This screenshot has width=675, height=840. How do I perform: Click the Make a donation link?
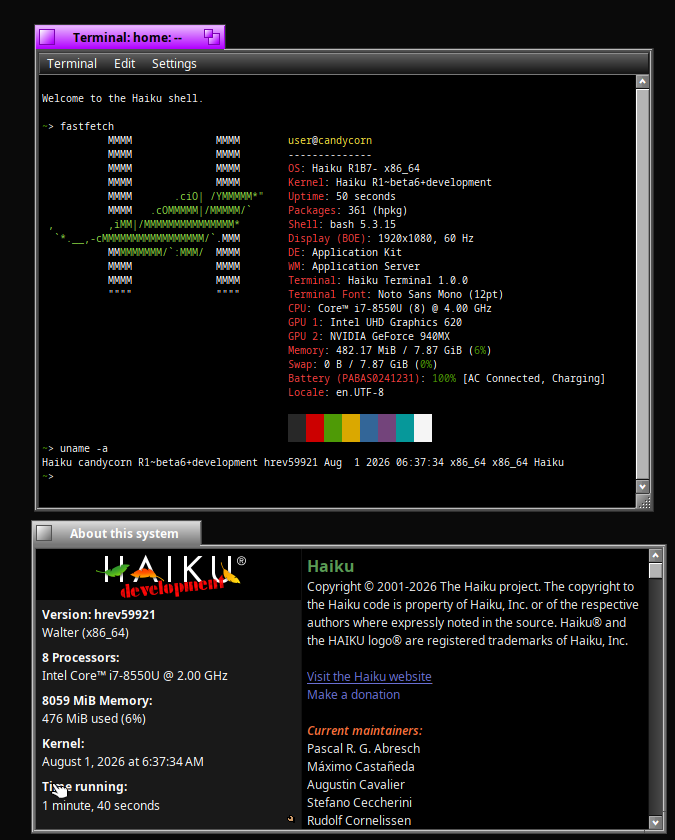[354, 695]
